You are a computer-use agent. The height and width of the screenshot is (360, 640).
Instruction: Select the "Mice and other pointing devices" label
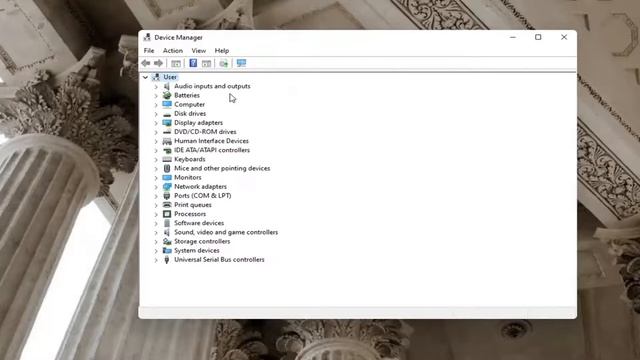click(222, 168)
